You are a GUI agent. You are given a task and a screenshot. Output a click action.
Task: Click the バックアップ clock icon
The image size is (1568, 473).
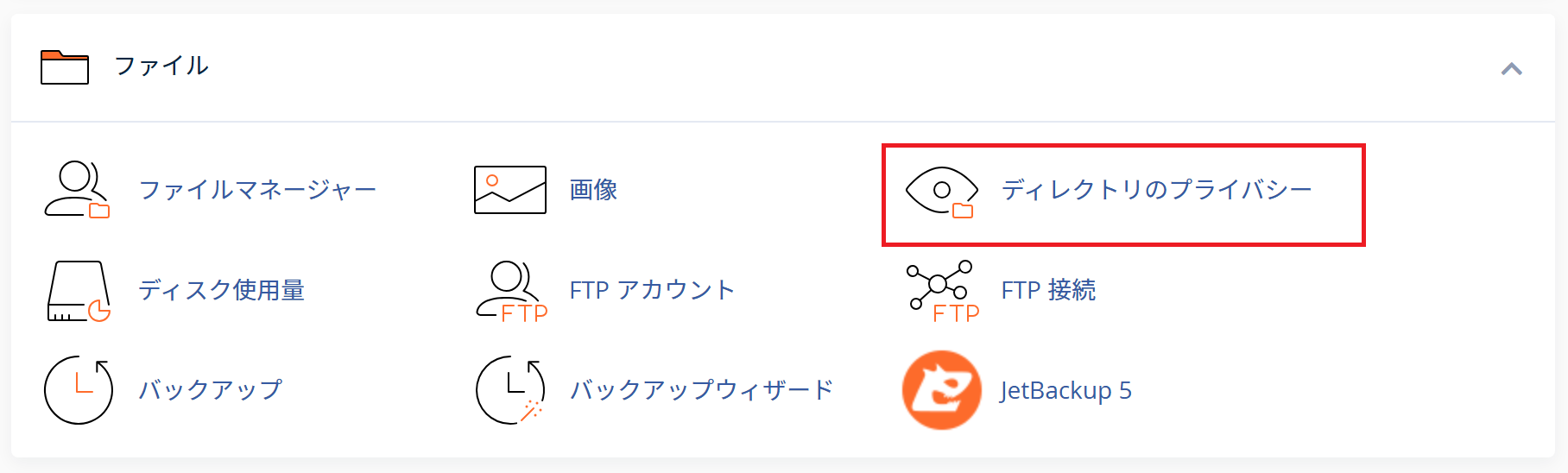[79, 390]
